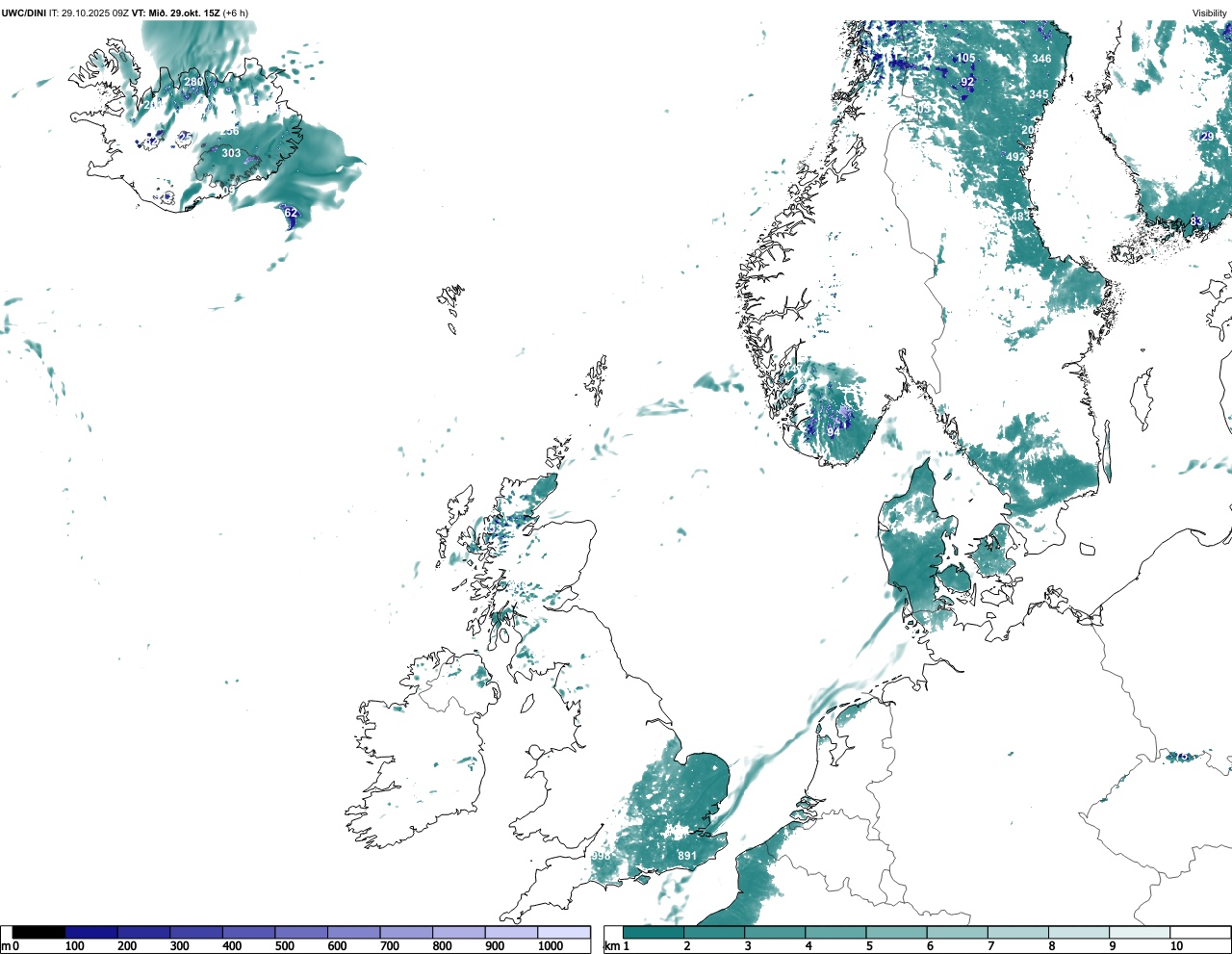This screenshot has width=1232, height=954.
Task: Click the 129 value in Finland
Action: 1205,137
